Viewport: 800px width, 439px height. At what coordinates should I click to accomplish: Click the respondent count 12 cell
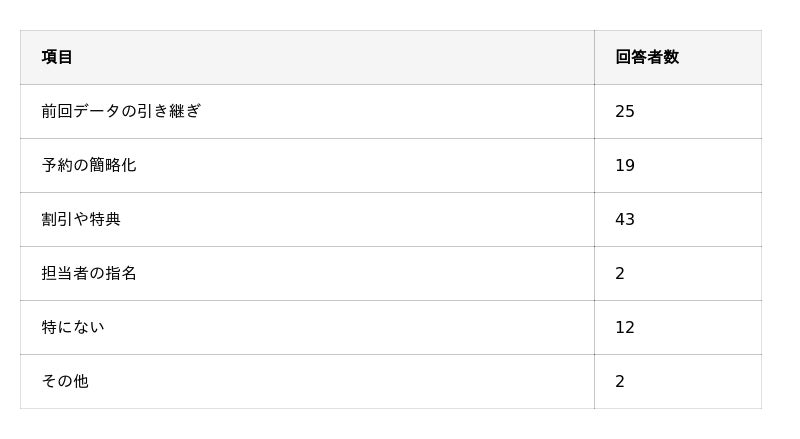pyautogui.click(x=625, y=327)
